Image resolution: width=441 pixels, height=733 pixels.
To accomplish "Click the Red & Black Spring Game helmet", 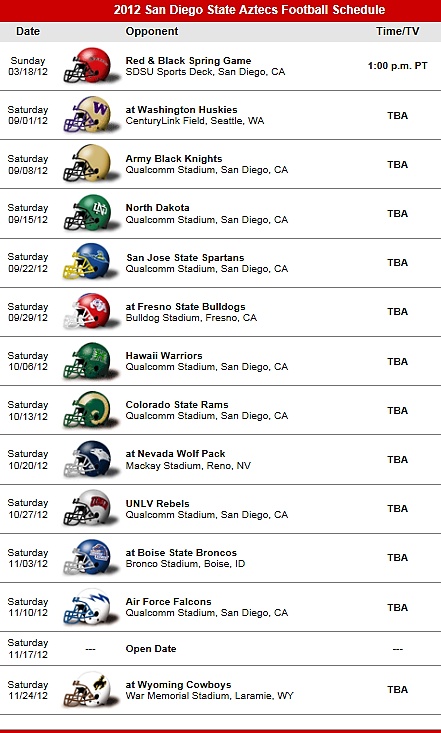I will click(87, 65).
